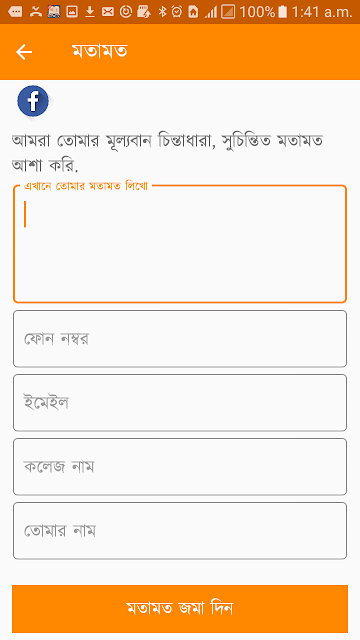Tap the message bubble notification icon

point(15,12)
